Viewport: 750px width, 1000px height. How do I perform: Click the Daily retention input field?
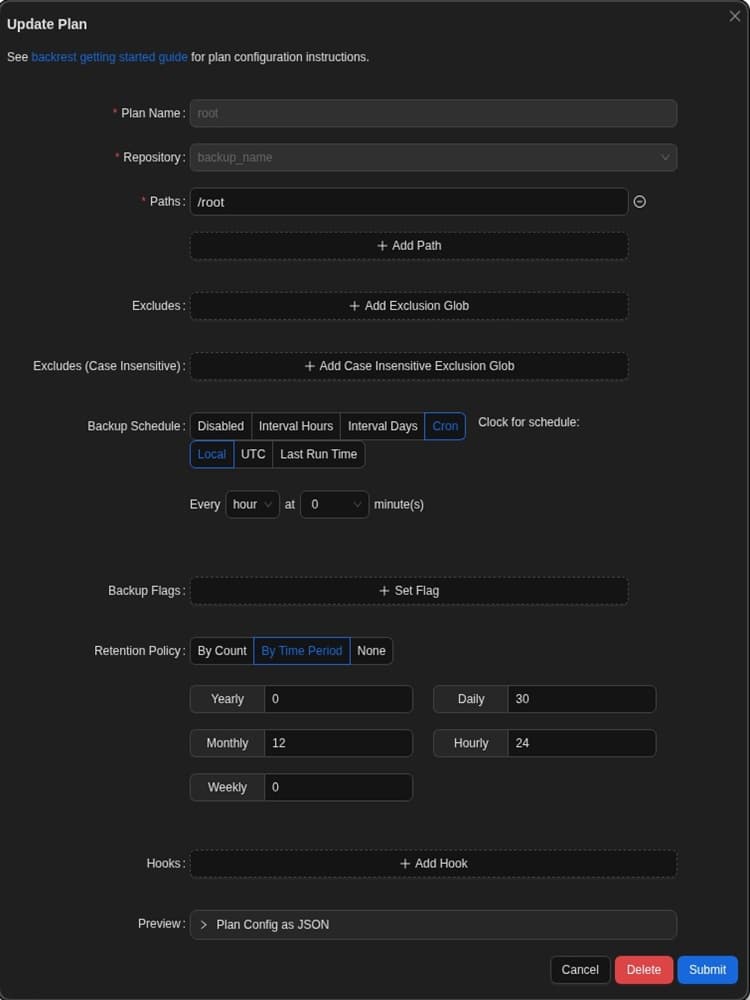[581, 699]
